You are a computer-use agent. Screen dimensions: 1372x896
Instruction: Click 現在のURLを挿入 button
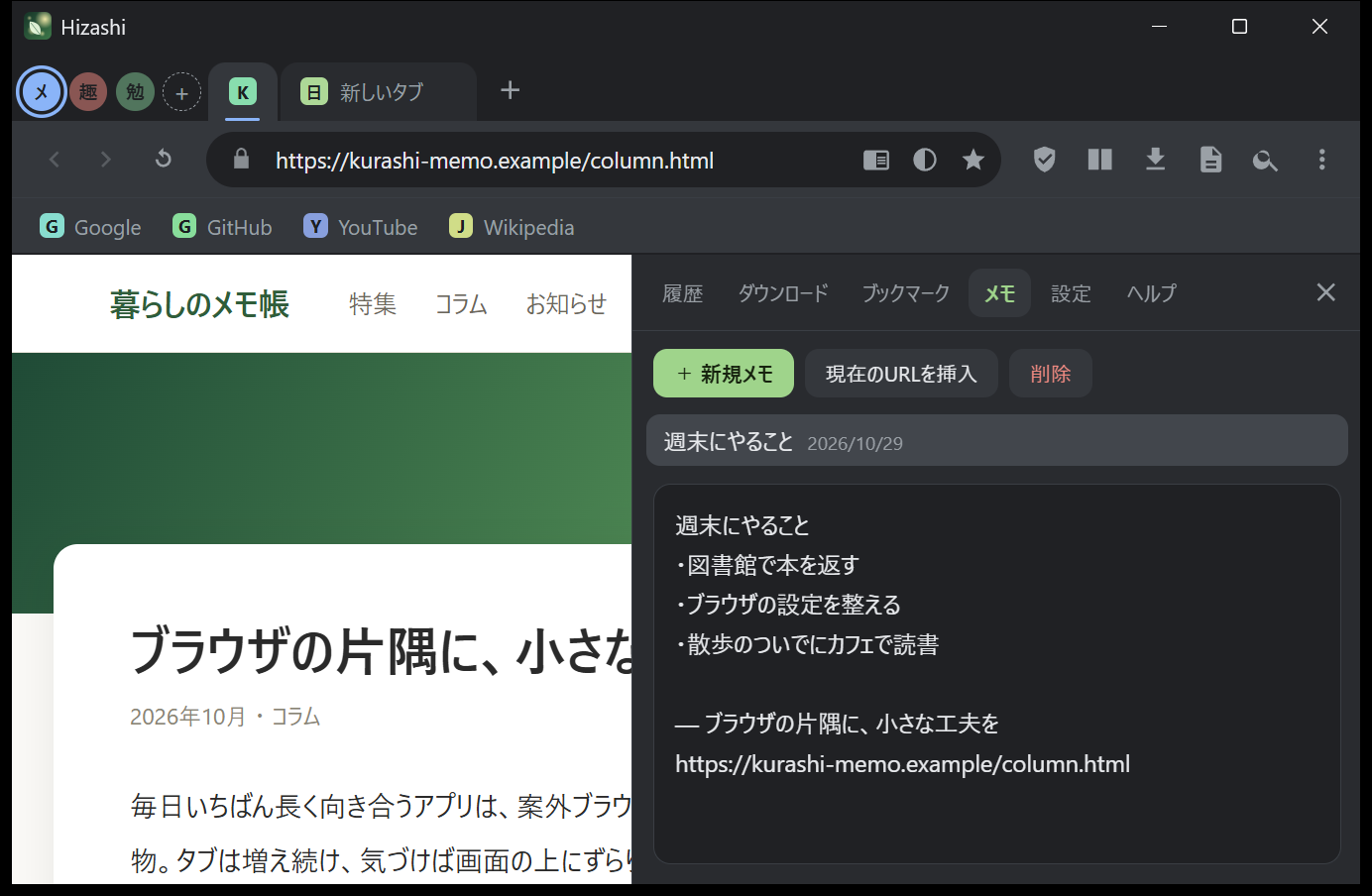[x=901, y=374]
